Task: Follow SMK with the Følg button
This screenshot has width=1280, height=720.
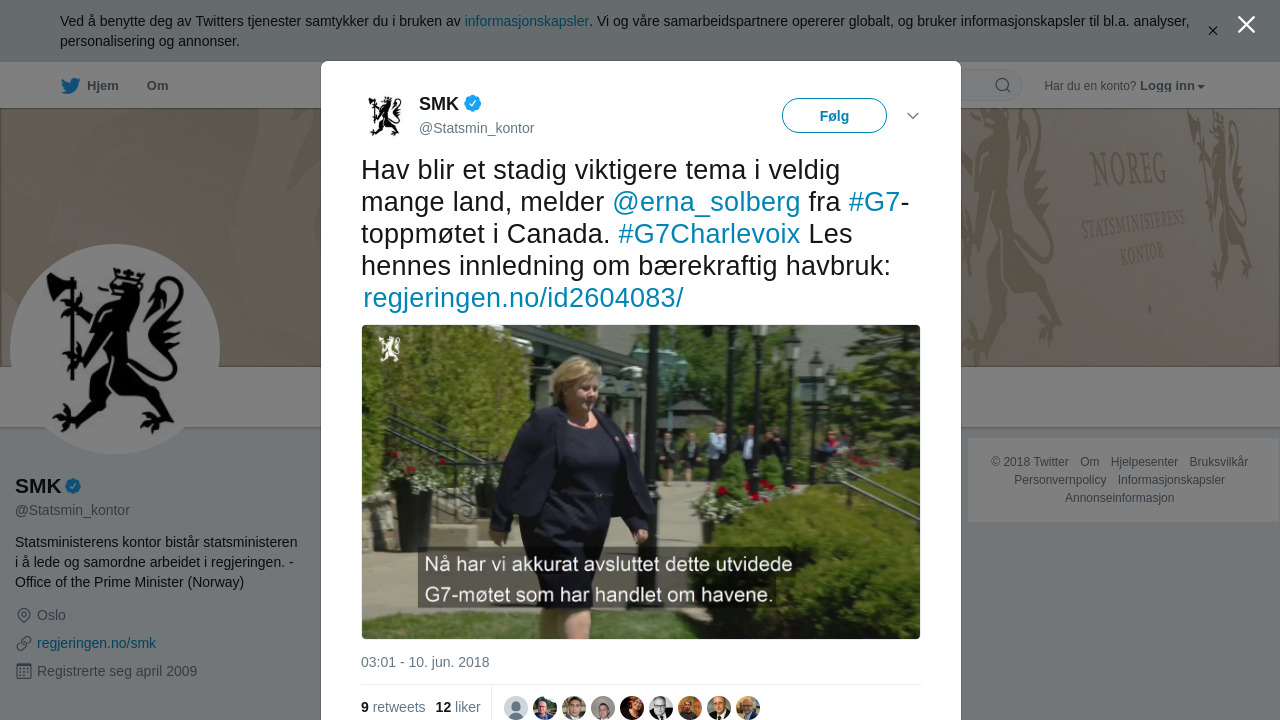Action: 834,116
